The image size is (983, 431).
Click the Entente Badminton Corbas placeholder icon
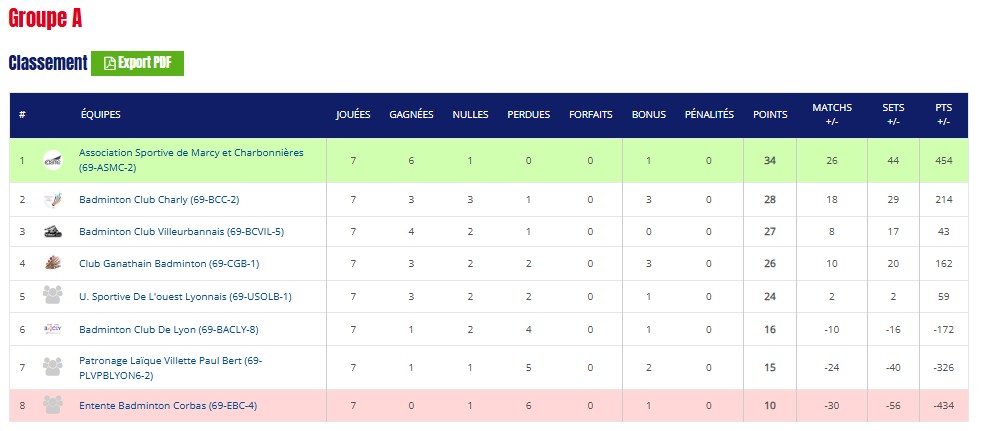53,405
